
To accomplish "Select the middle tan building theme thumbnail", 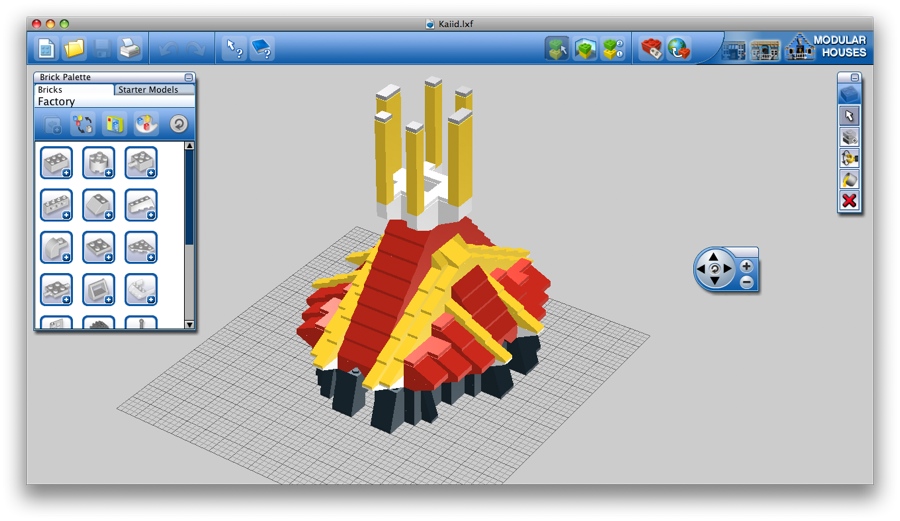I will [765, 50].
